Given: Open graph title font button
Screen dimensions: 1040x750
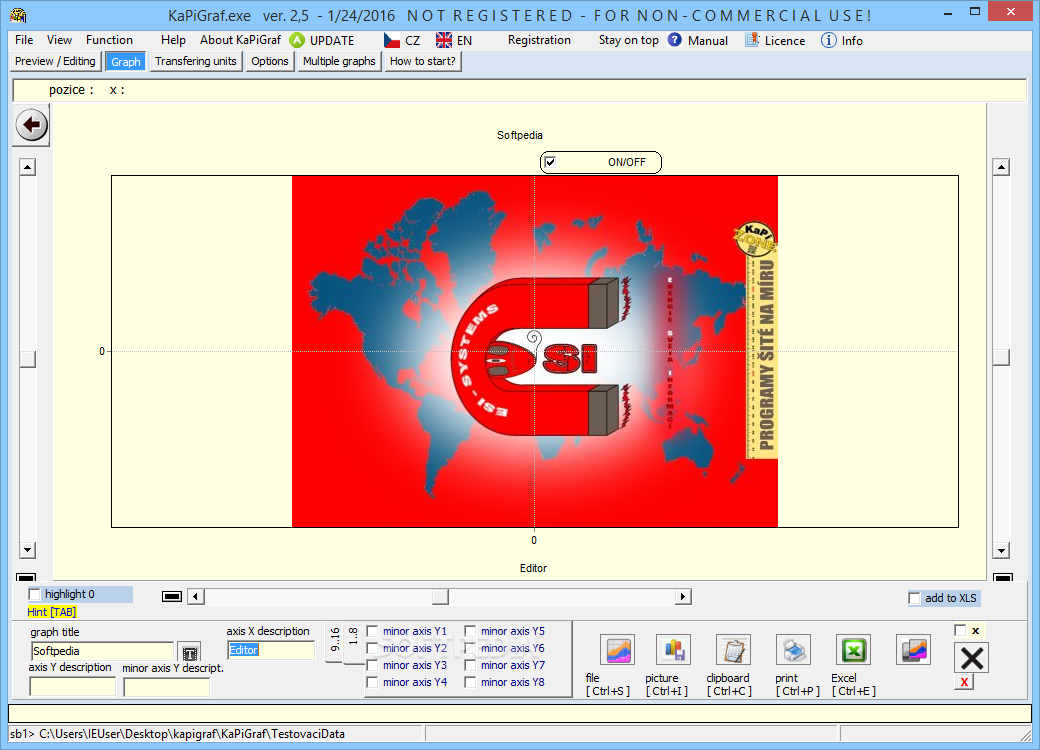Looking at the screenshot, I should pos(189,653).
